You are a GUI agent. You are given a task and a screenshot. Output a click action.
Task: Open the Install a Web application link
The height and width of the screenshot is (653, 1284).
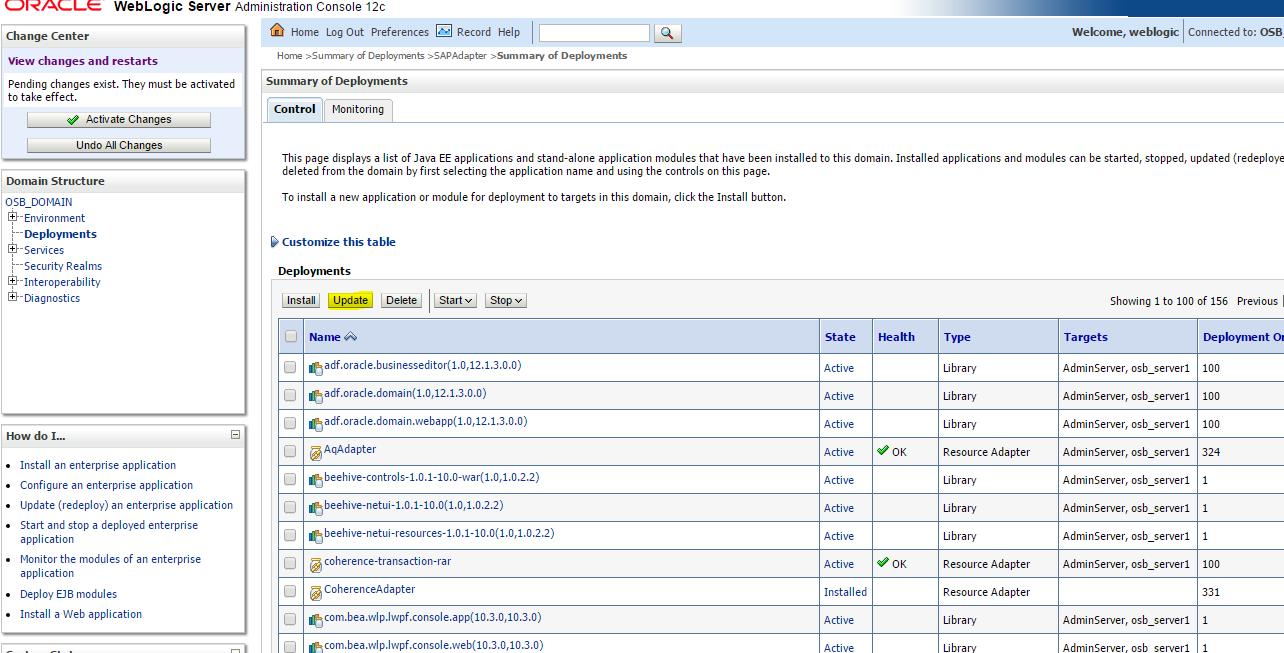[x=80, y=614]
